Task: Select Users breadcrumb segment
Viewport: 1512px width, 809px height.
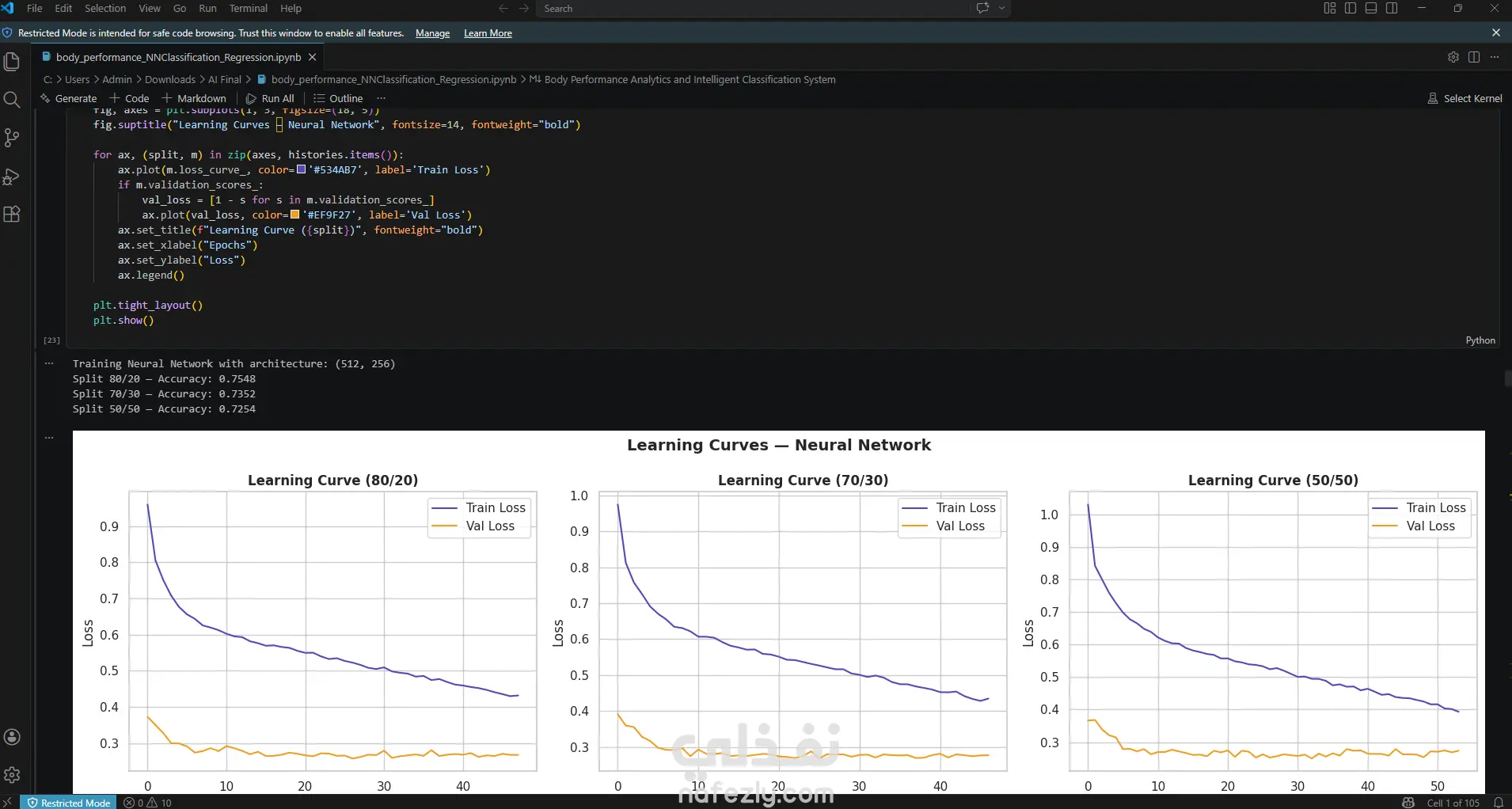Action: 77,79
